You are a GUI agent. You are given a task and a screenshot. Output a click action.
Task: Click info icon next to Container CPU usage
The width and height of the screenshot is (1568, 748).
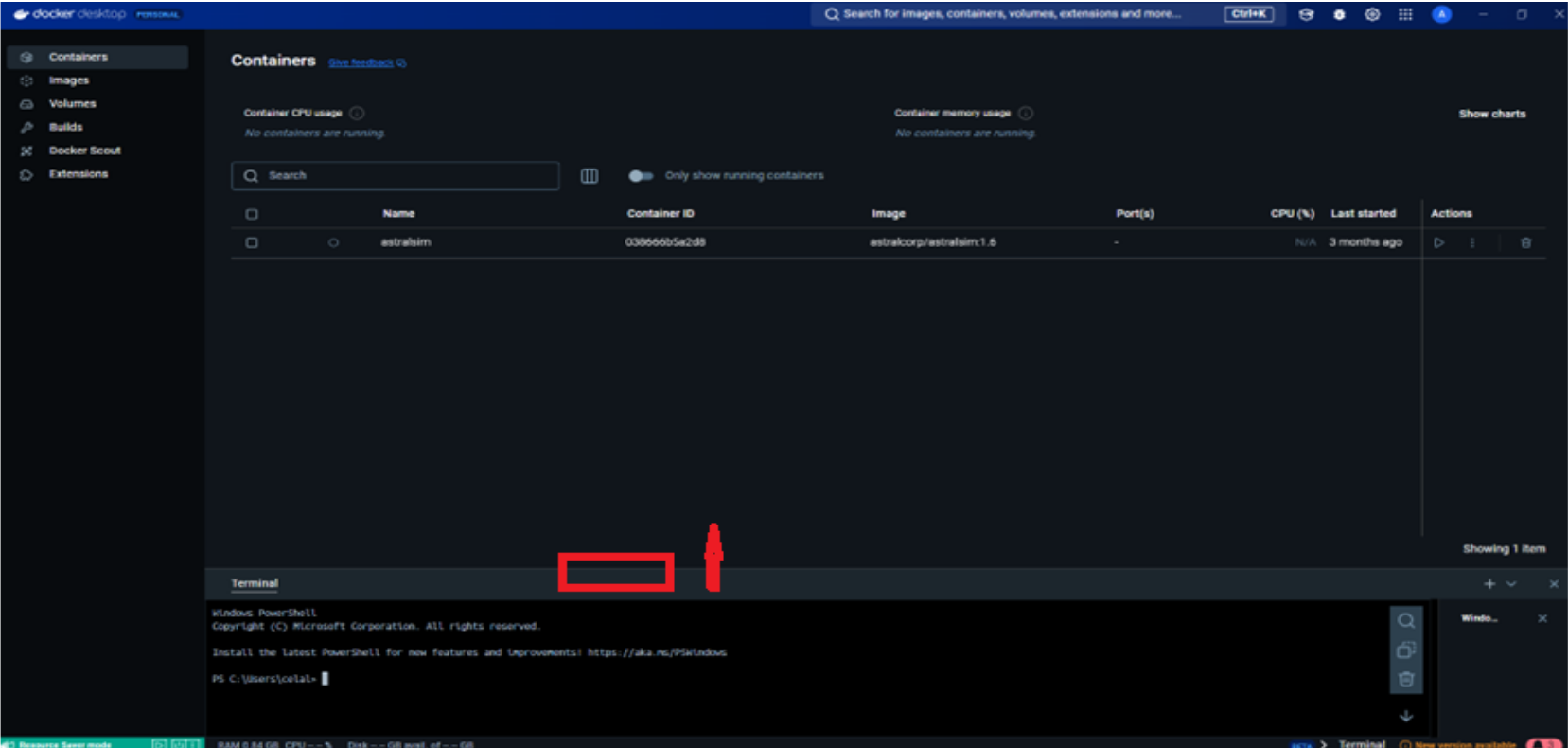point(357,113)
